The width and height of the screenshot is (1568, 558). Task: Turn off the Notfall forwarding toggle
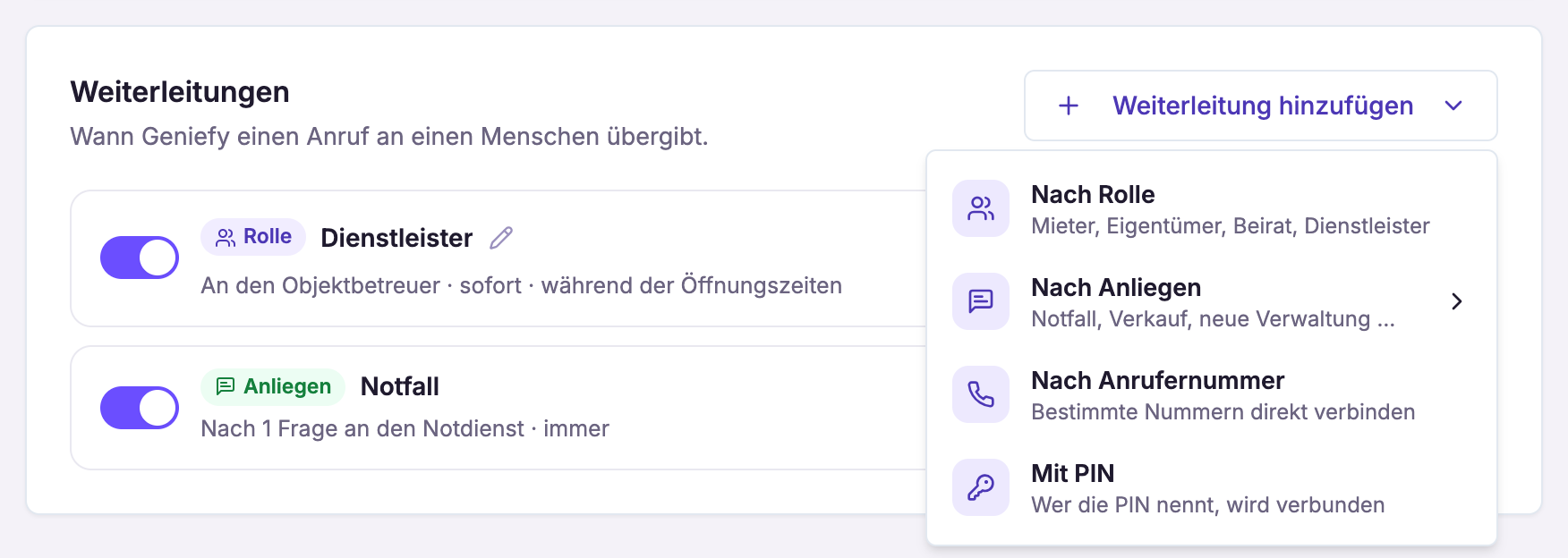(x=140, y=408)
